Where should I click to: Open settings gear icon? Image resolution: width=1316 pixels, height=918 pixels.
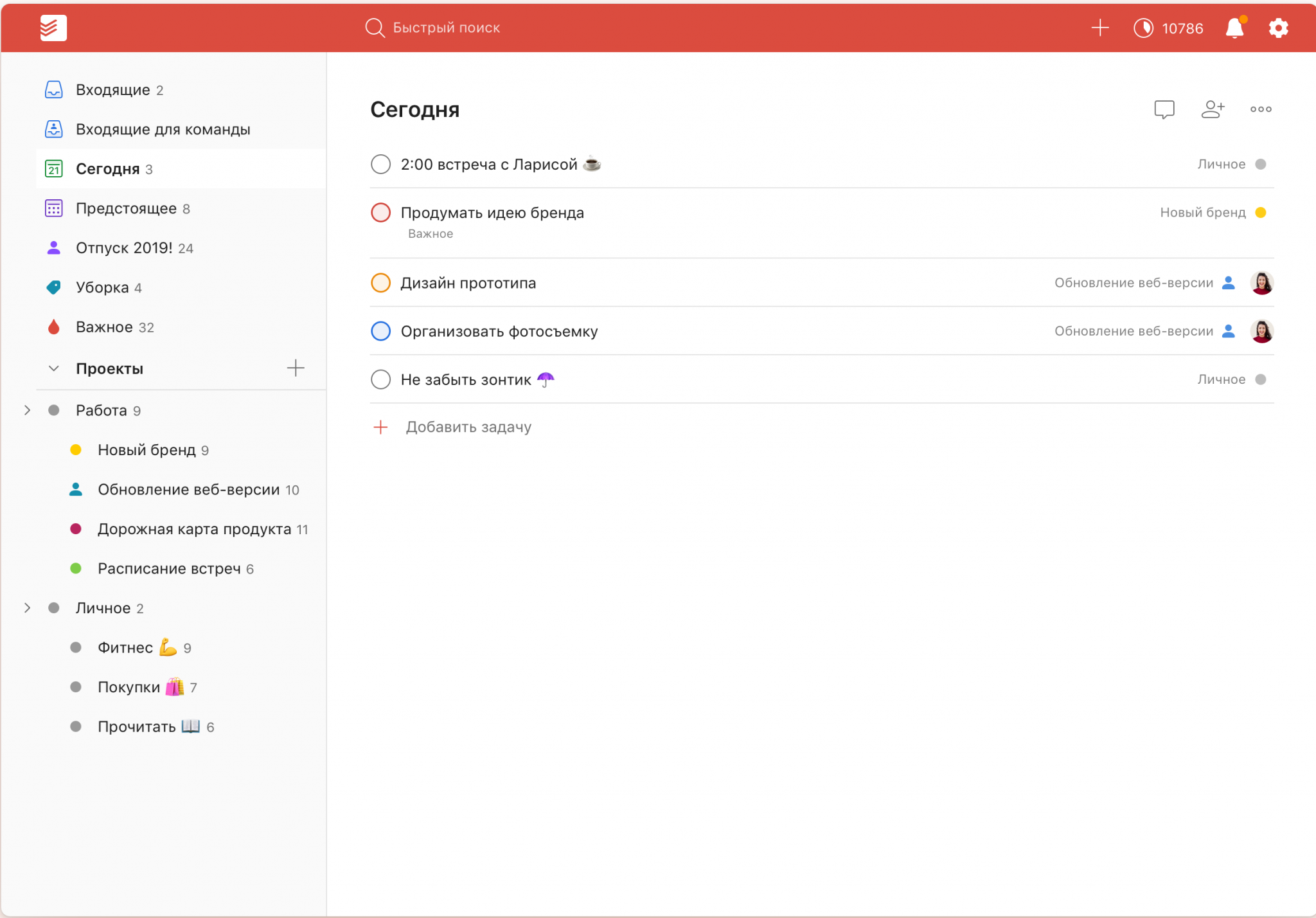1278,28
